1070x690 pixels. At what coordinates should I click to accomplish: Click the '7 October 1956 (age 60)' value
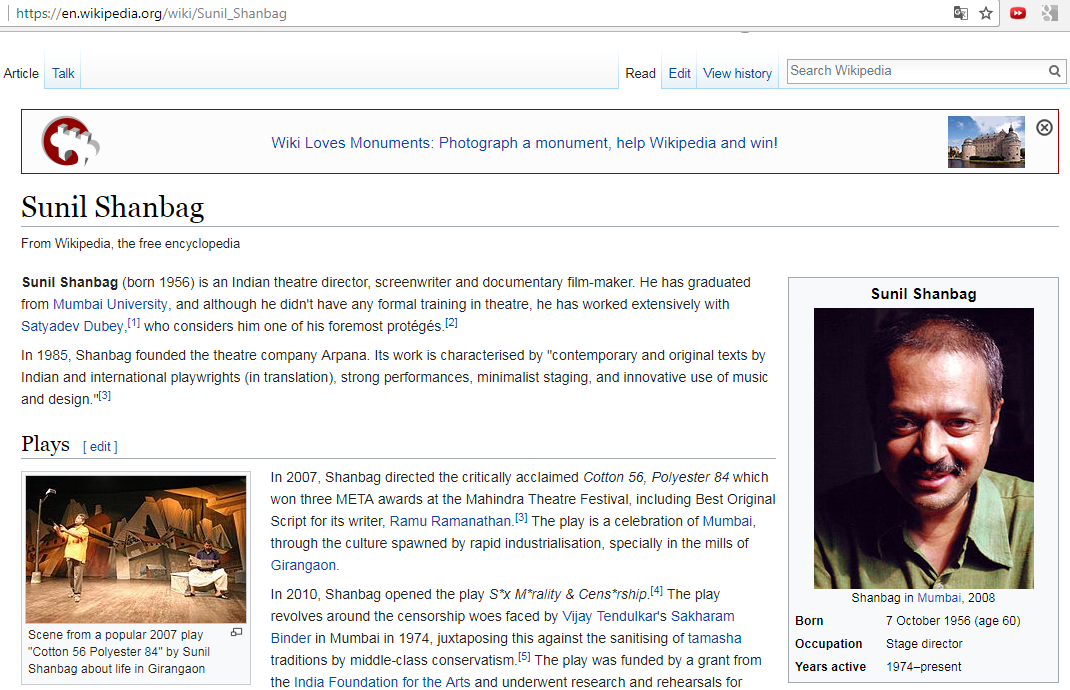[x=953, y=620]
